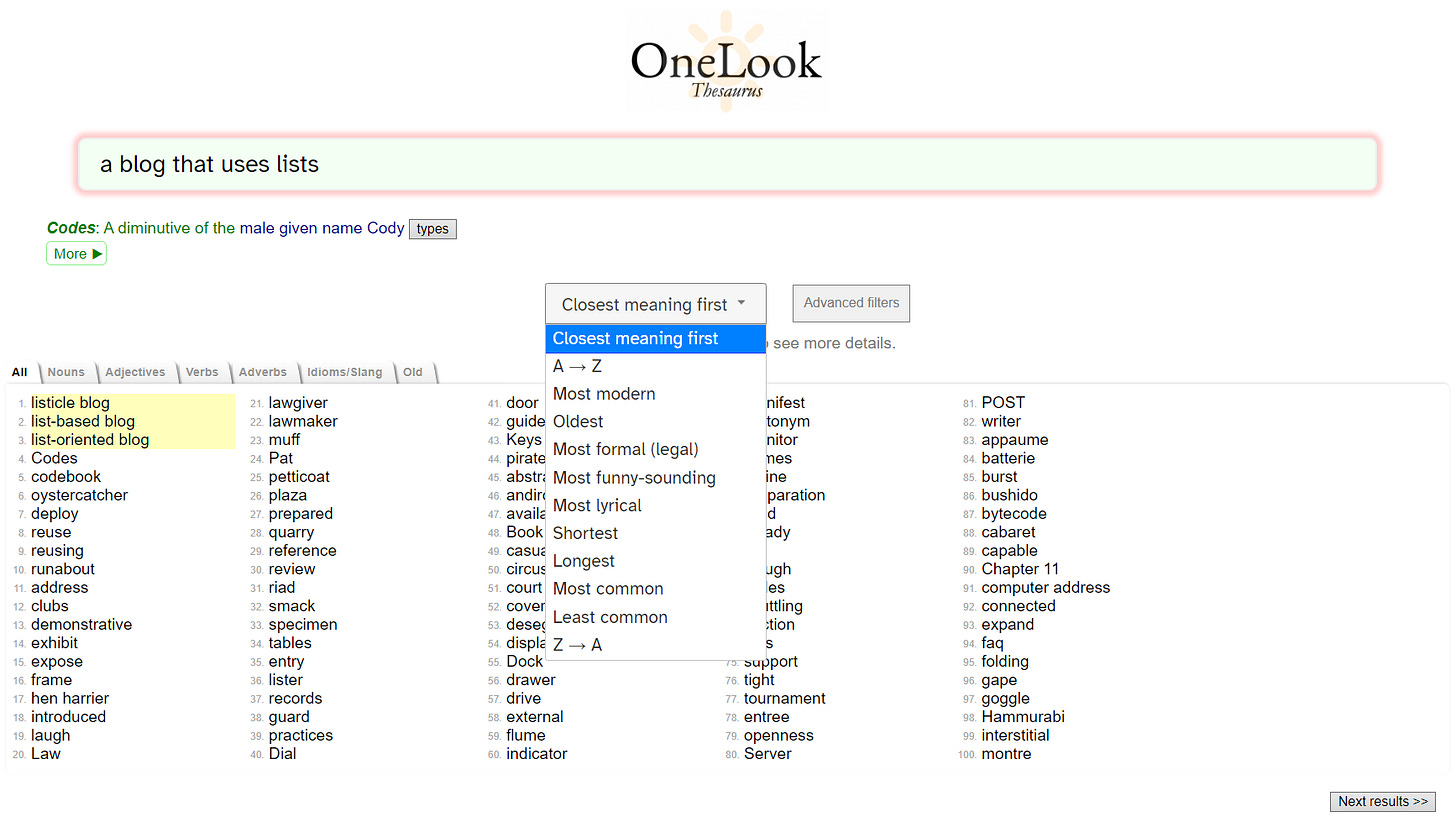Open result 'flume'

coord(526,735)
